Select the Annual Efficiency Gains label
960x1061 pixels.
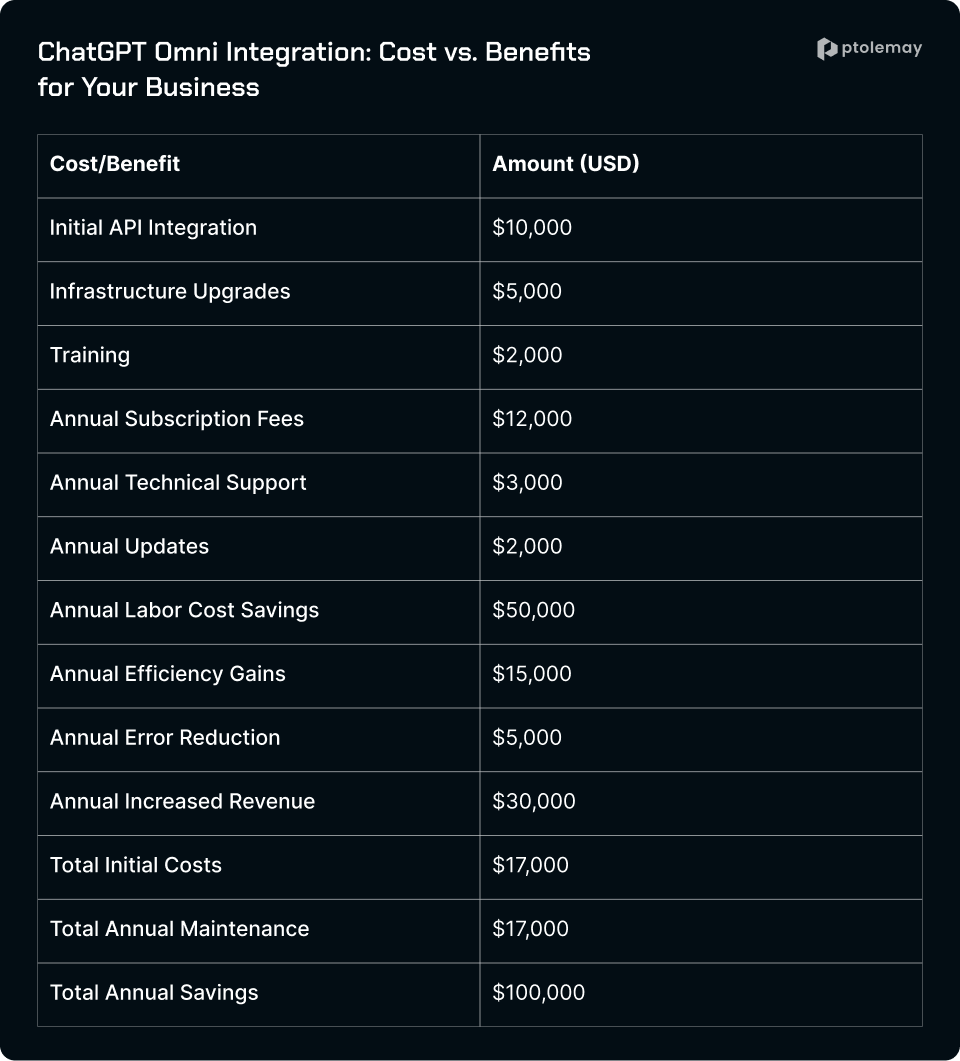click(x=168, y=674)
